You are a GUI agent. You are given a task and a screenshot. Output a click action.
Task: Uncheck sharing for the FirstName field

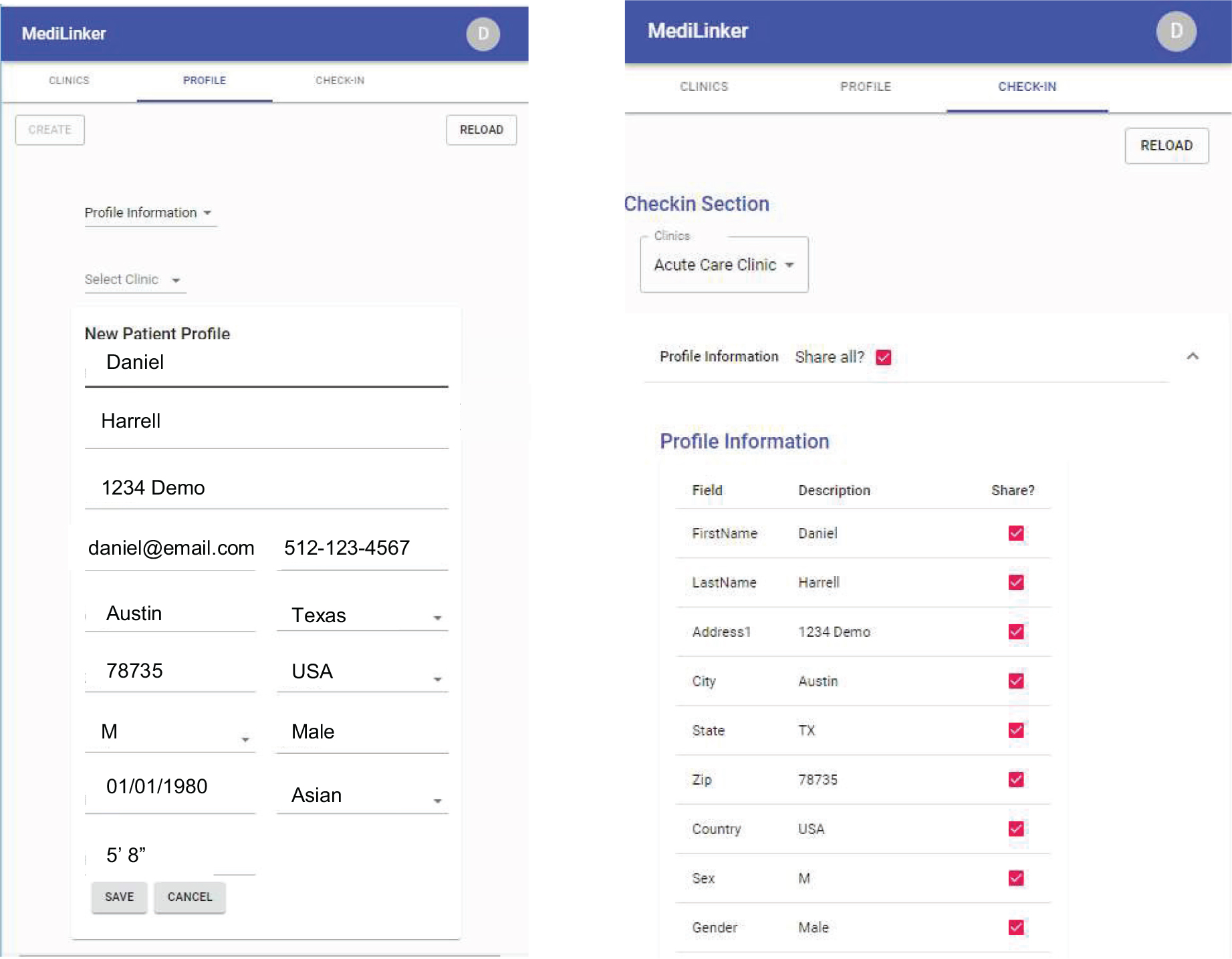(x=1015, y=533)
